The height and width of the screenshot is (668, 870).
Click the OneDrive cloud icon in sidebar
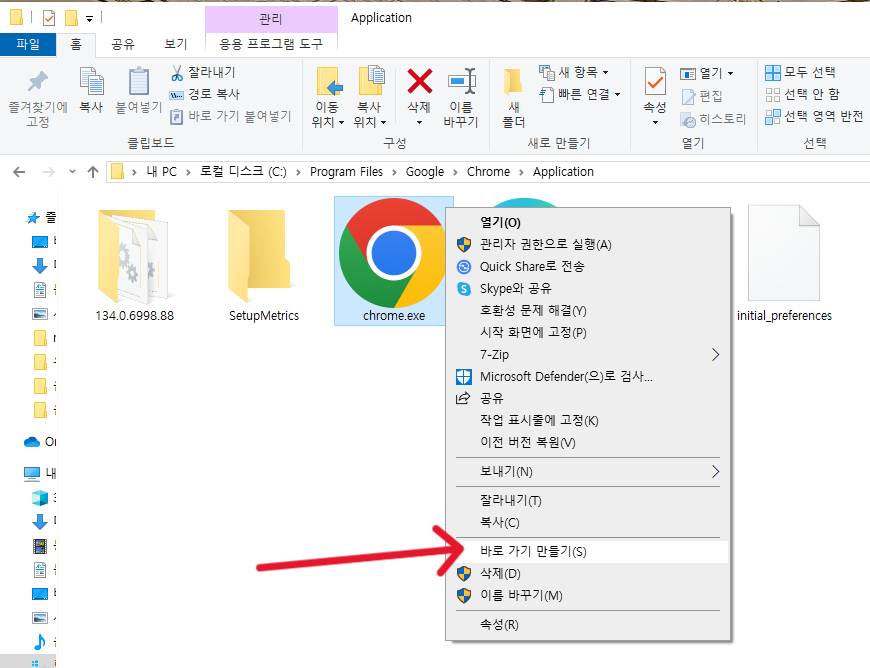tap(32, 442)
